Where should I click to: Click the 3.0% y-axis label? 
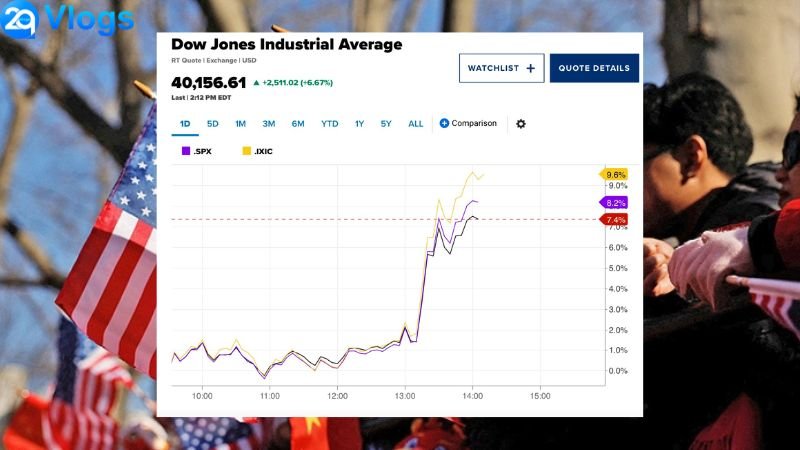(617, 309)
